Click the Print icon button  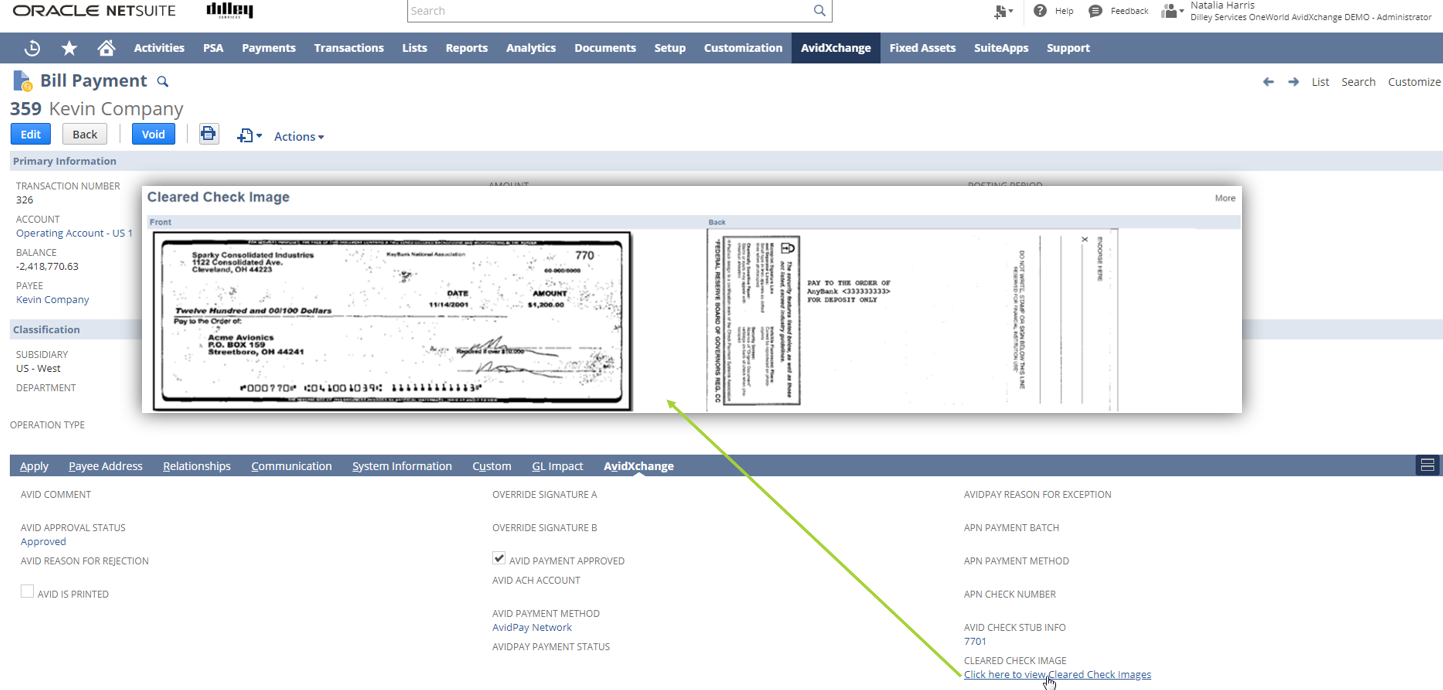pos(208,134)
